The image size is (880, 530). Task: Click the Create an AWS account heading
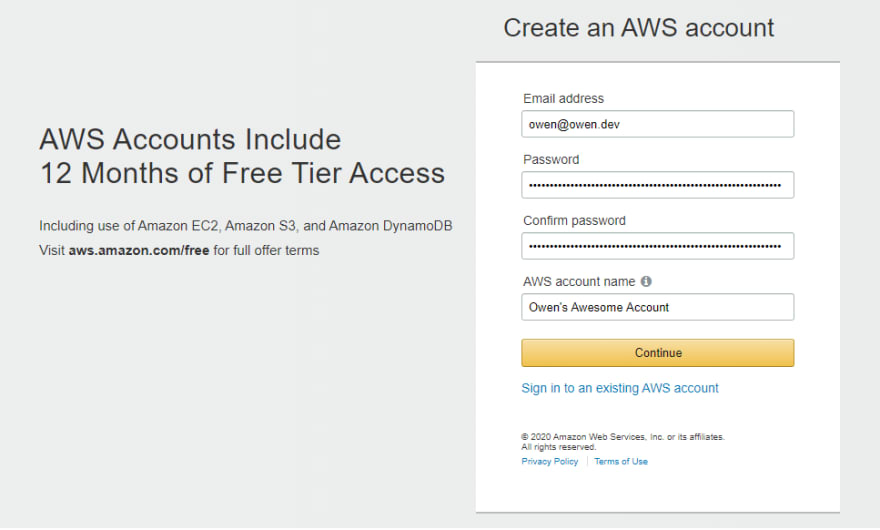point(639,28)
